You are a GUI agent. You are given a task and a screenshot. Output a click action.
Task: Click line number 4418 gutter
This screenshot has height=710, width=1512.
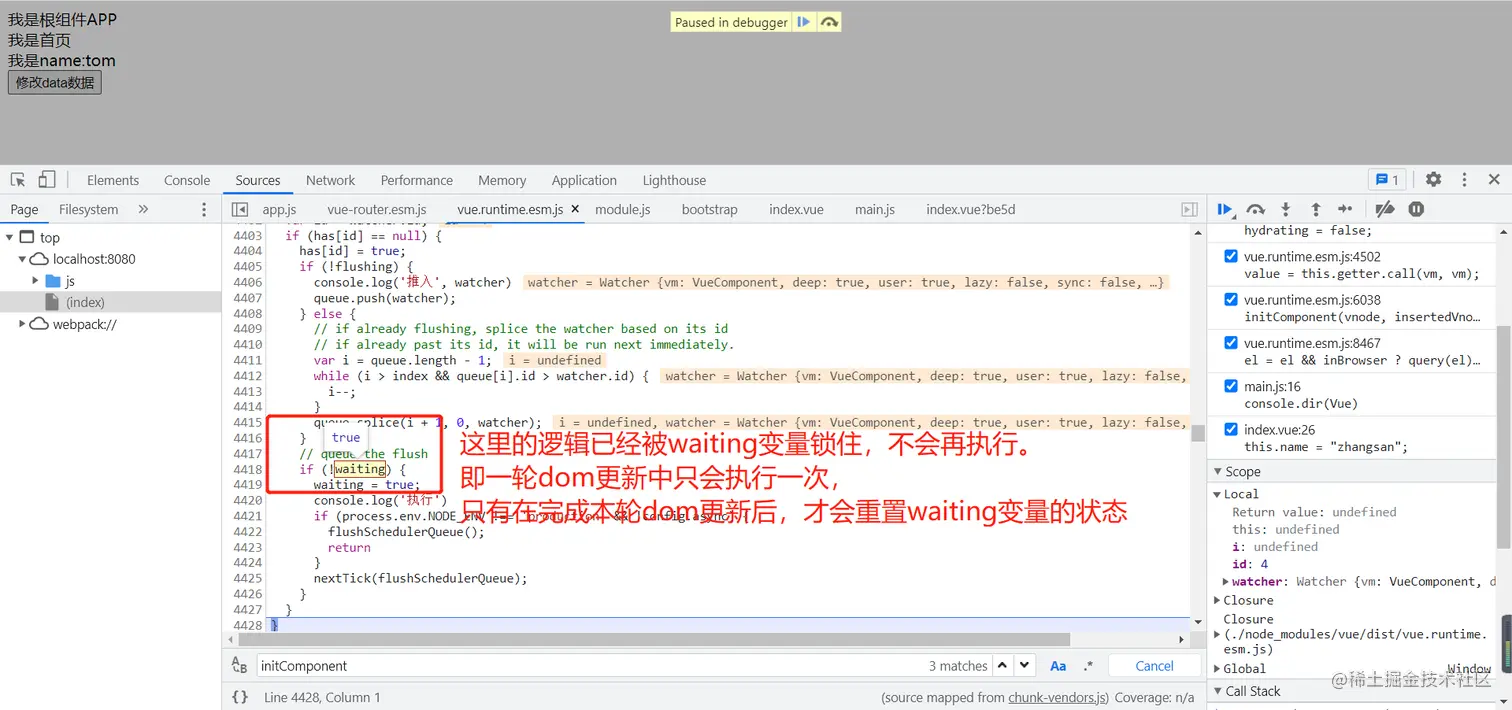point(246,469)
